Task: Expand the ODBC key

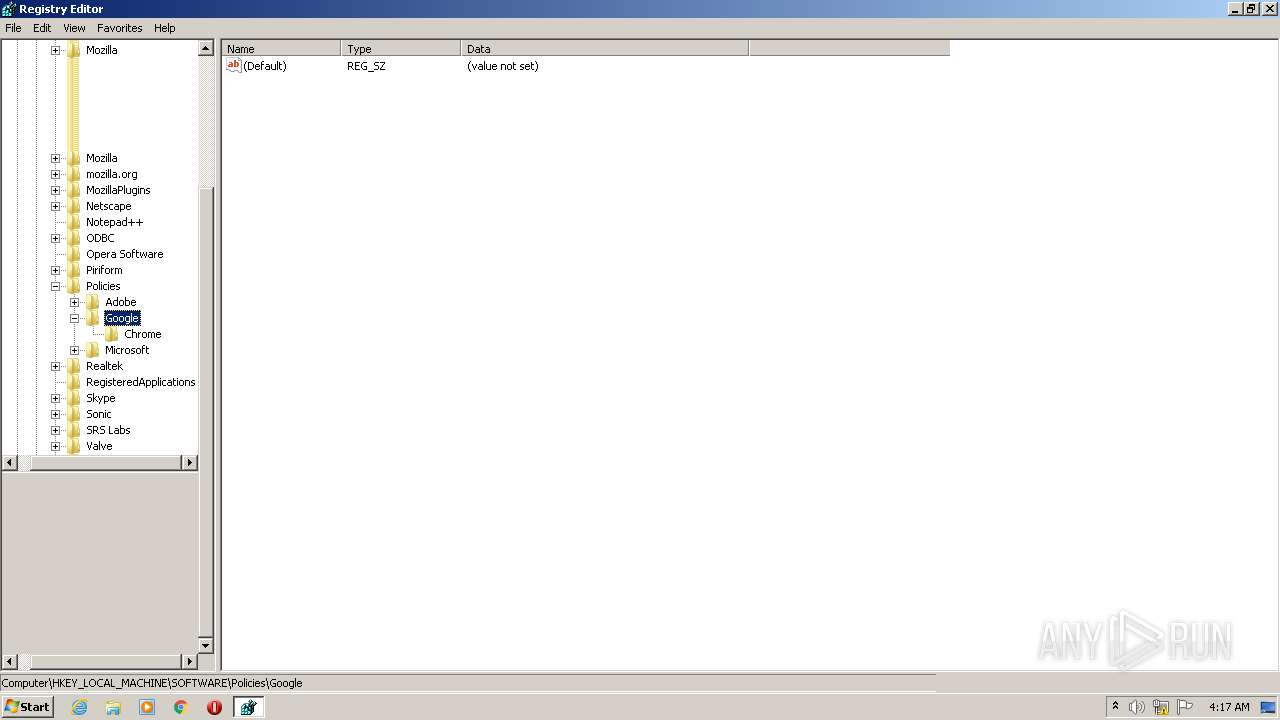Action: 55,238
